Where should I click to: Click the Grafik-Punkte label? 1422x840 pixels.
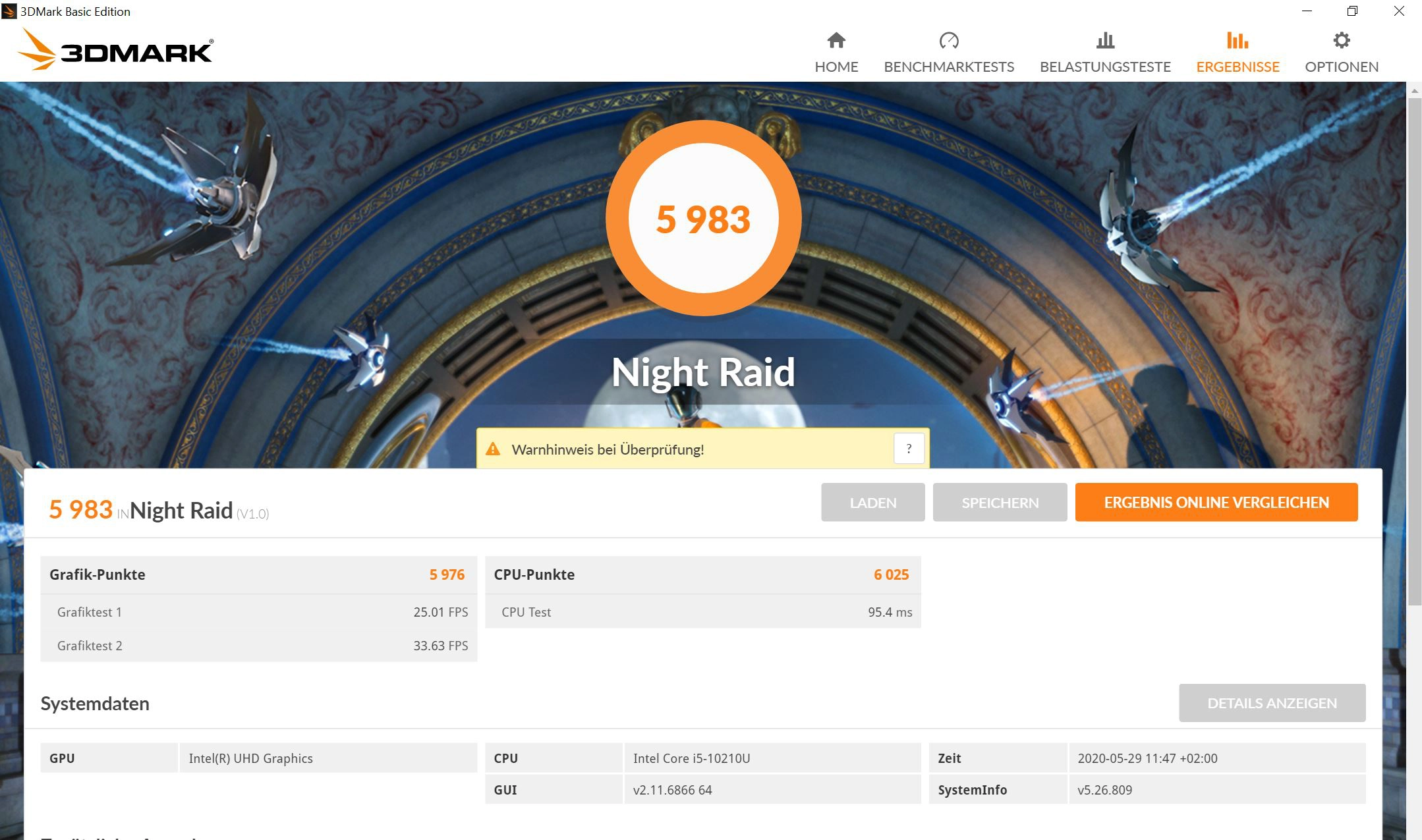tap(97, 574)
